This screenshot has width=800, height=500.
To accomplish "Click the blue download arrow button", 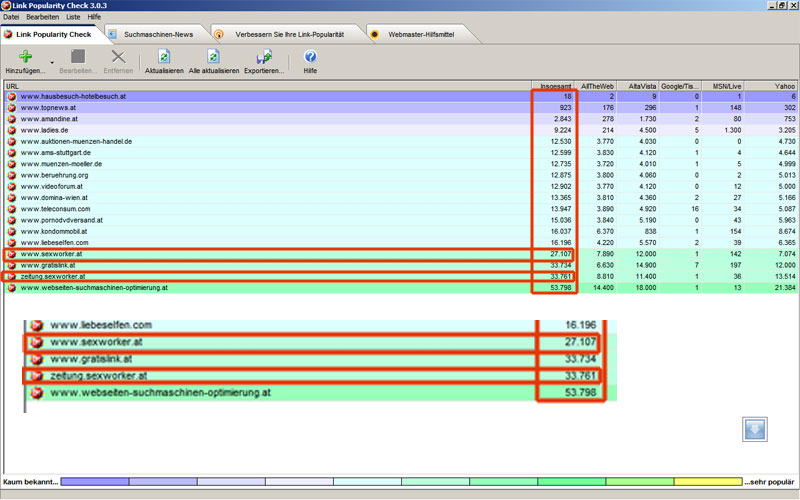I will [x=755, y=429].
